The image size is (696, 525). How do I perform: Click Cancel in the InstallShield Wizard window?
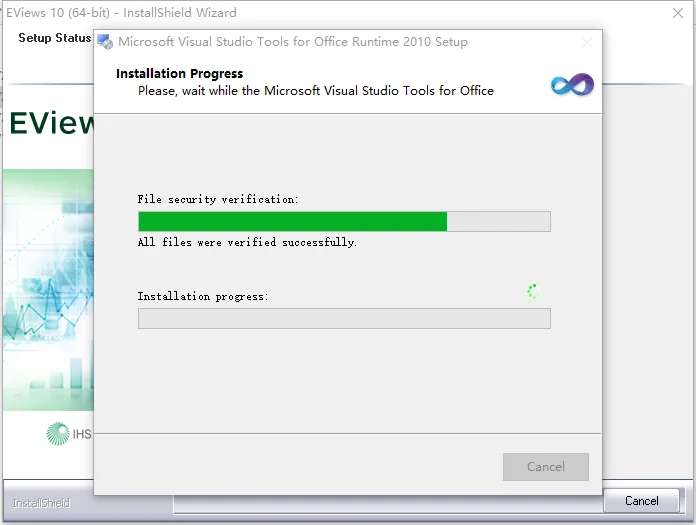[x=641, y=501]
